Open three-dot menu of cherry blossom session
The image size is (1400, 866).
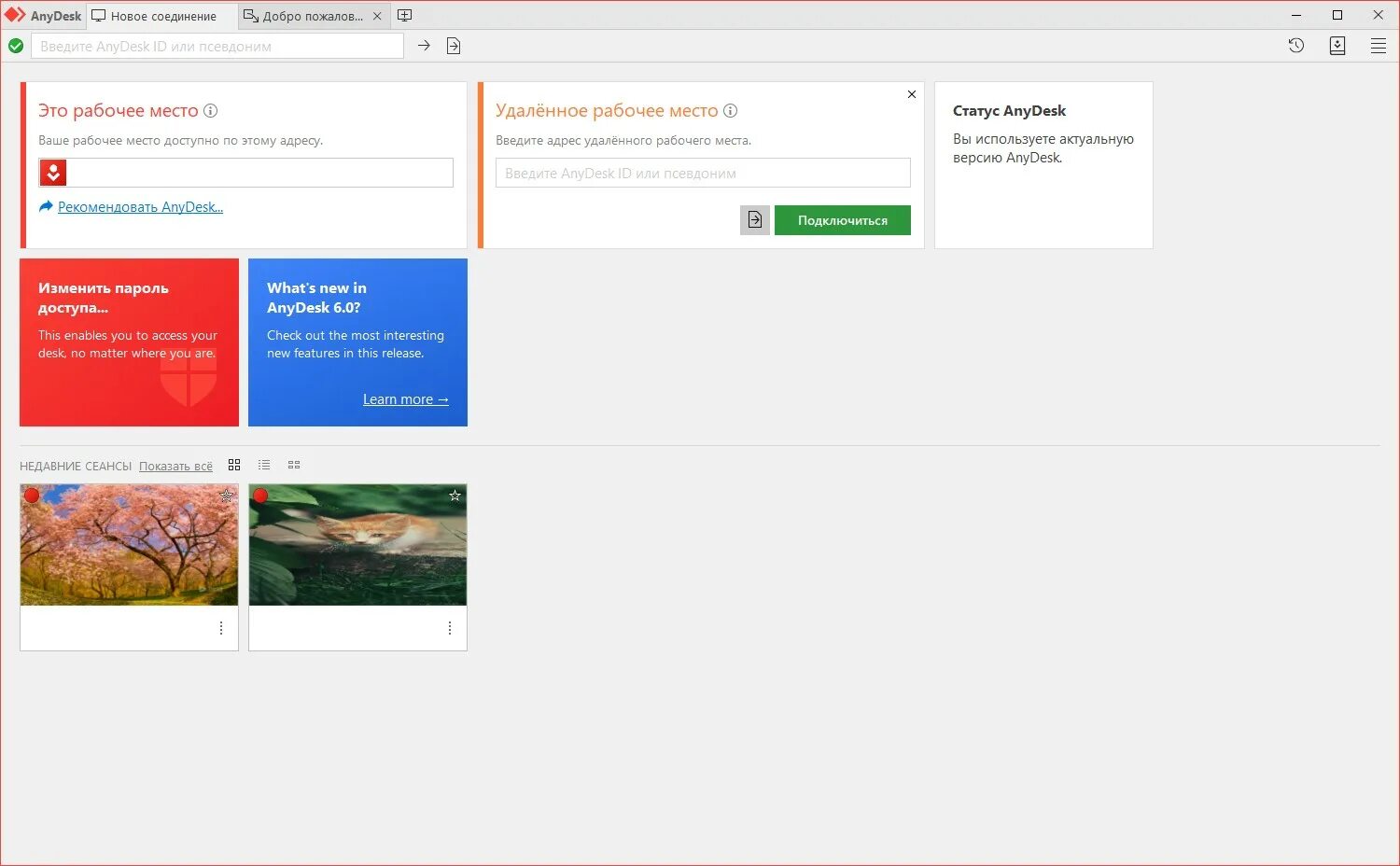click(221, 628)
